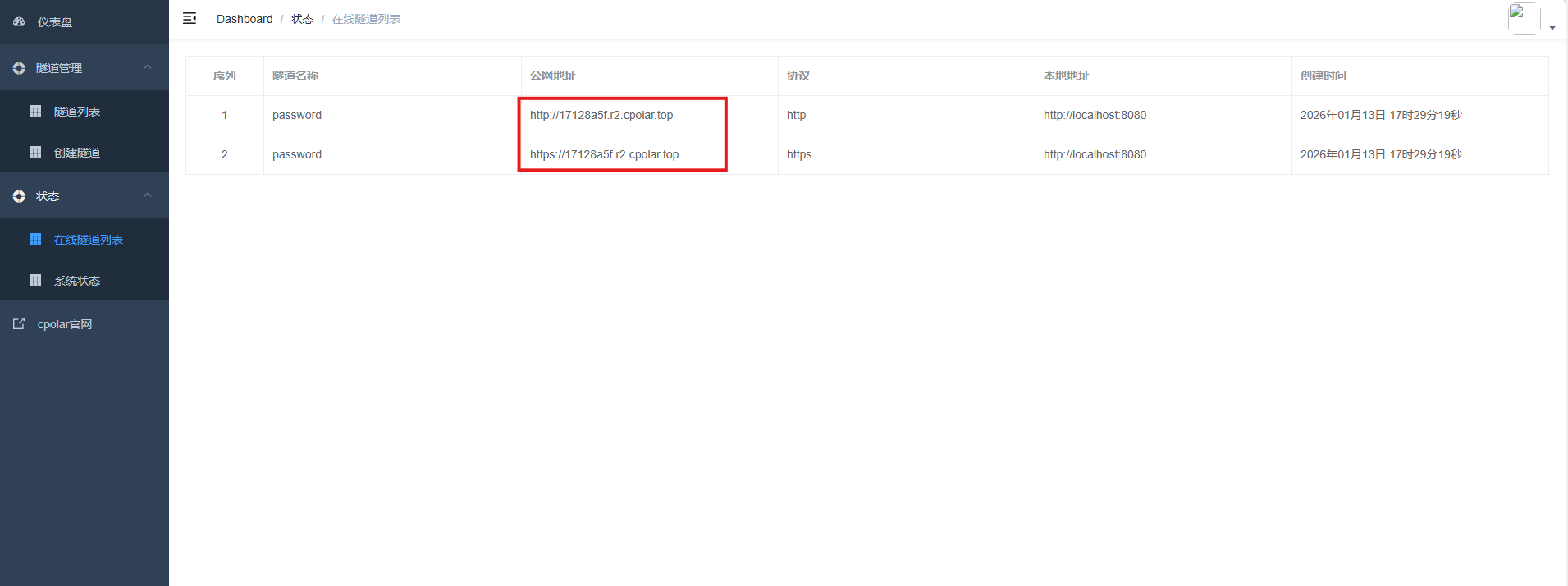Toggle the sidebar with the hamburger icon
Image resolution: width=1568 pixels, height=586 pixels.
(x=190, y=18)
